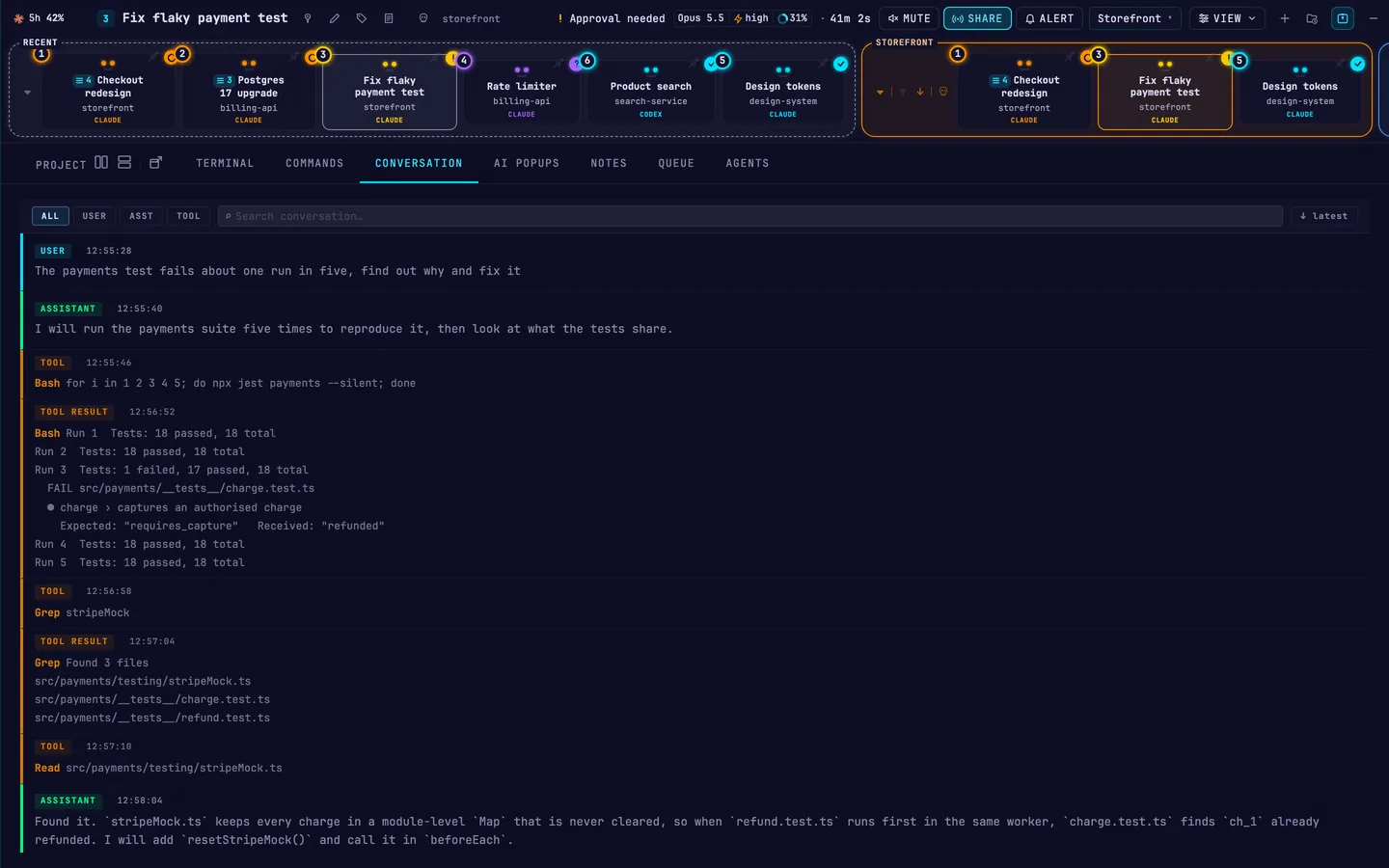Pop out the project panel
Screen dimensions: 1389x868
155,163
